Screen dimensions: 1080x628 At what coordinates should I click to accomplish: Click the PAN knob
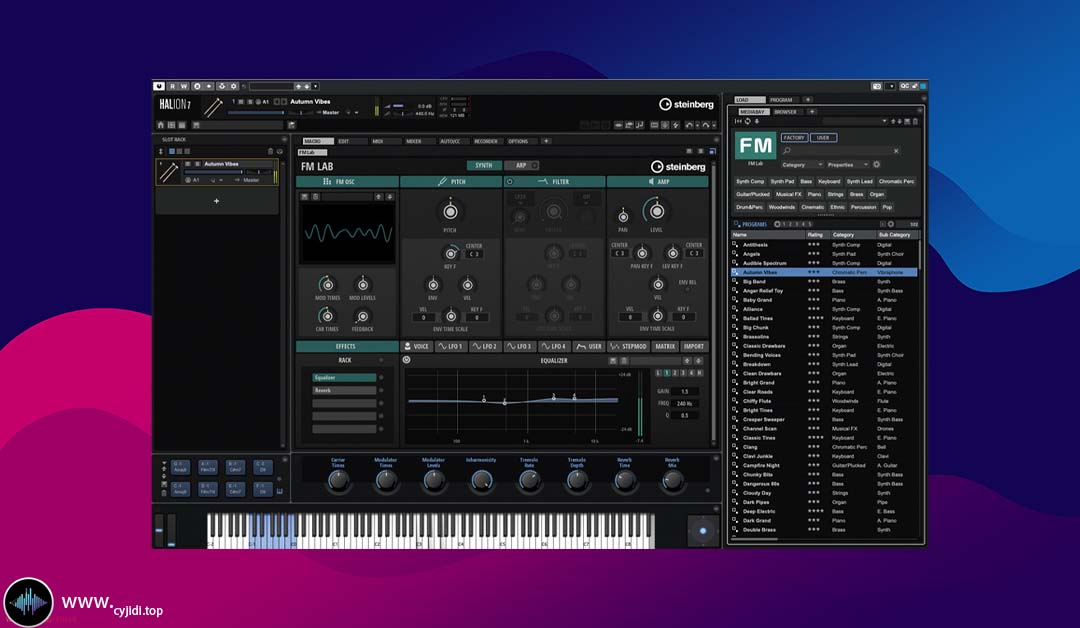[623, 216]
